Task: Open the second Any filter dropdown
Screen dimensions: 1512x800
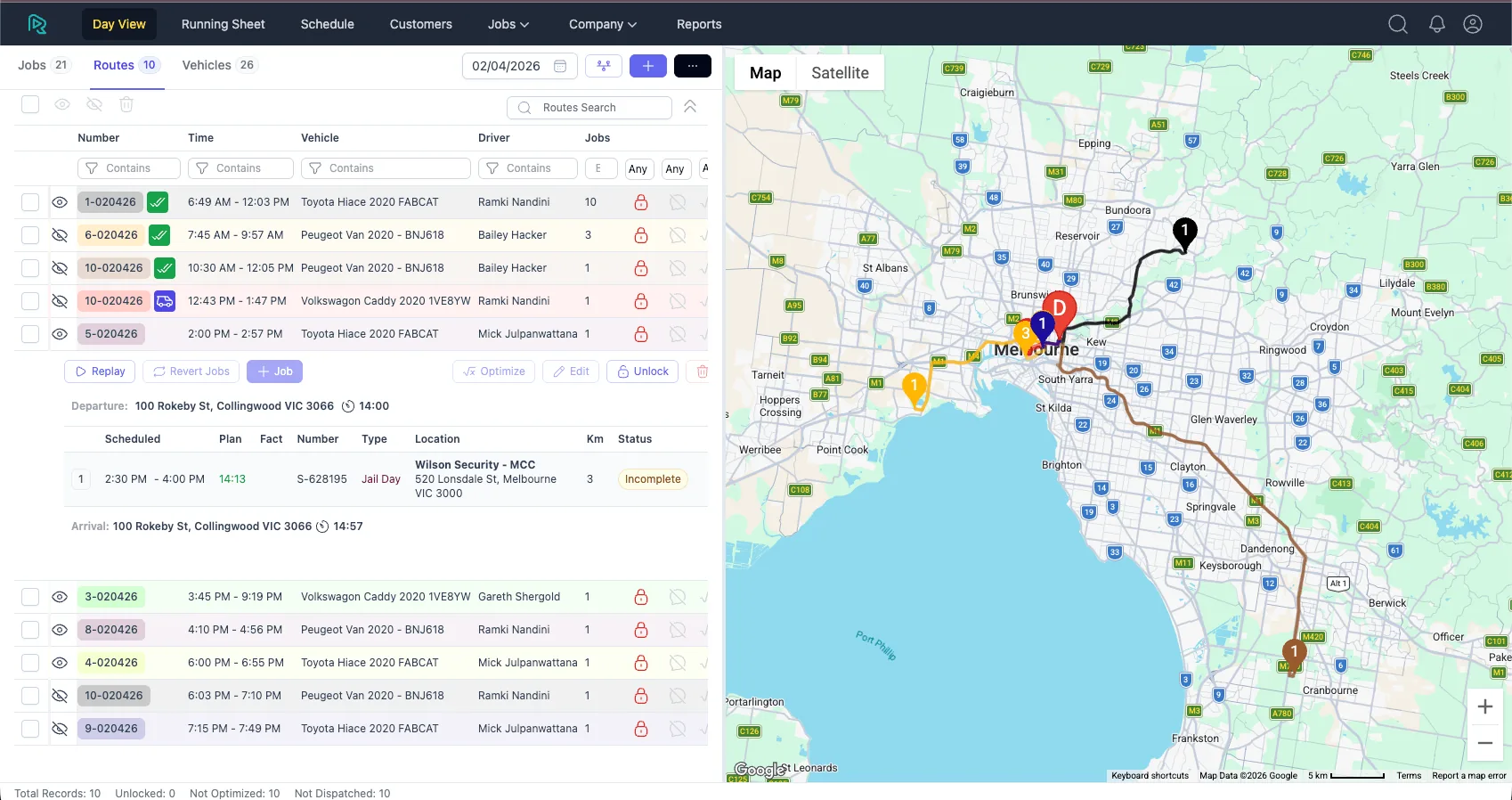Action: point(675,169)
